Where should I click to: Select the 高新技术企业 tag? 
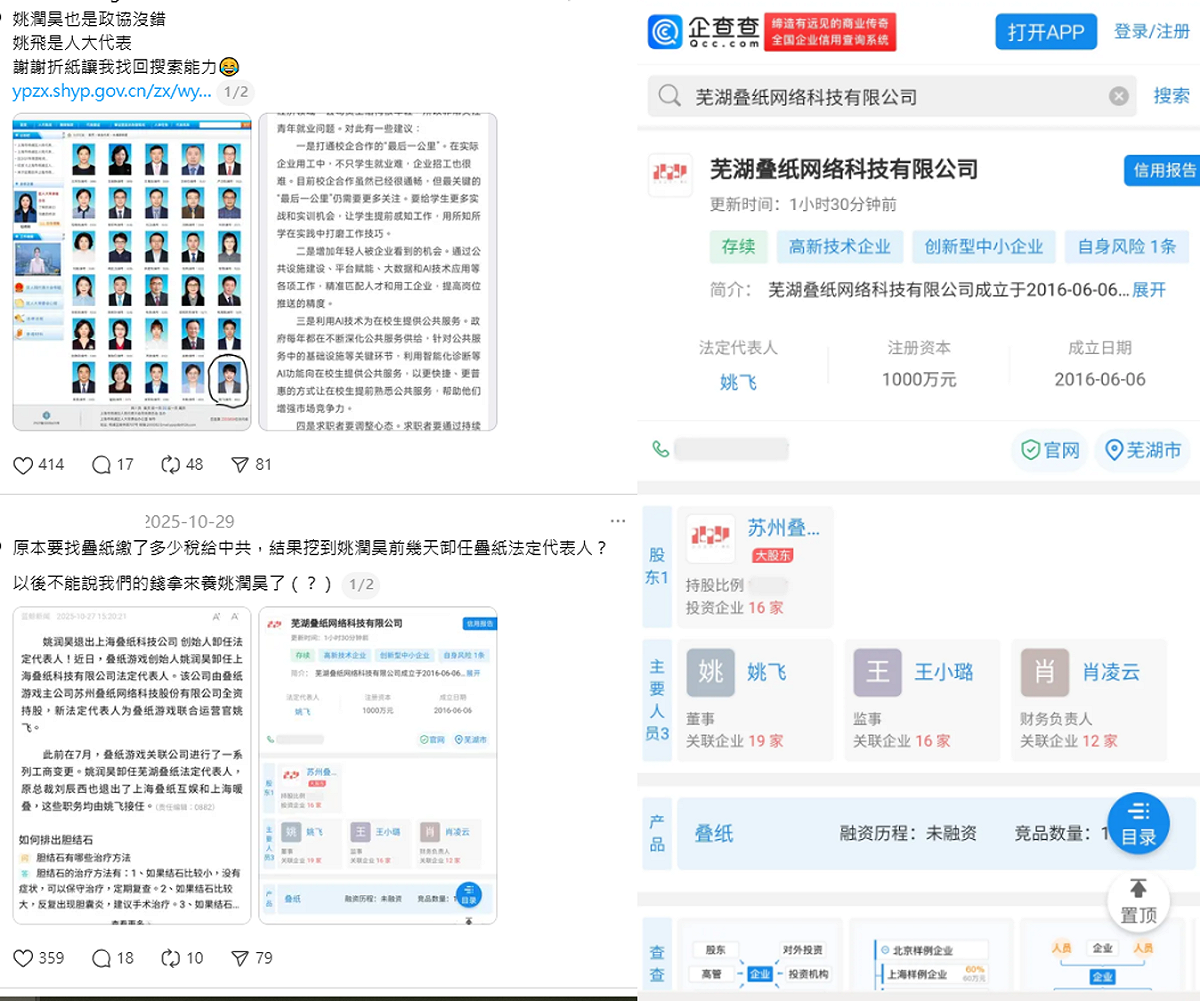click(840, 246)
